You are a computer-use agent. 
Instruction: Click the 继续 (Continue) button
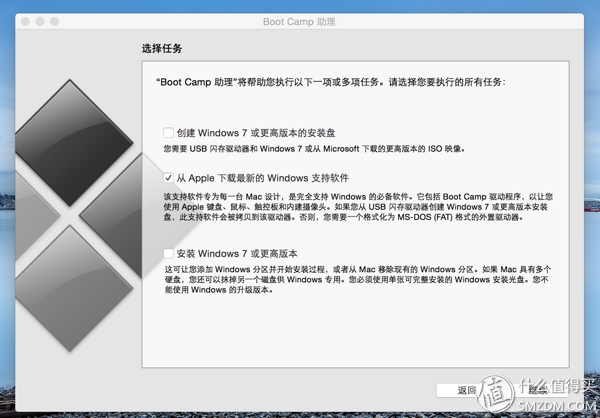pos(538,390)
